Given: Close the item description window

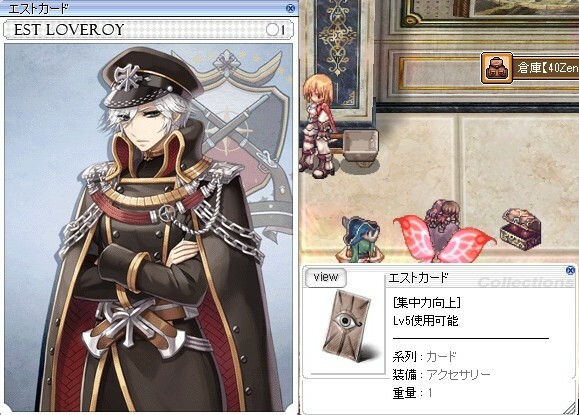Looking at the screenshot, I should tap(571, 271).
